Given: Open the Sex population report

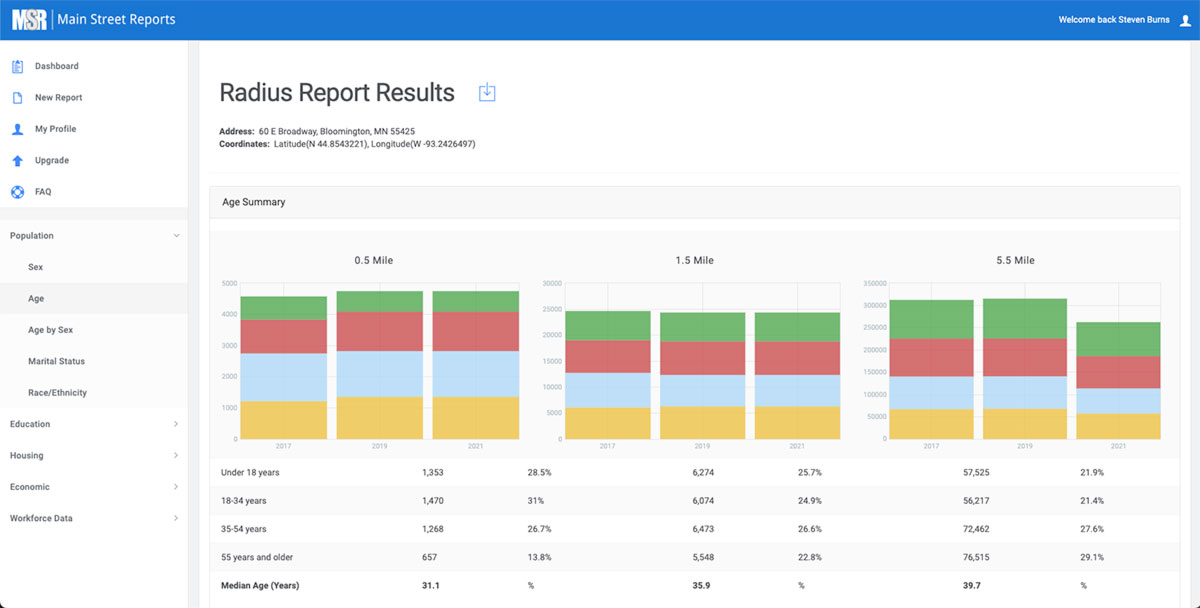Looking at the screenshot, I should coord(36,267).
